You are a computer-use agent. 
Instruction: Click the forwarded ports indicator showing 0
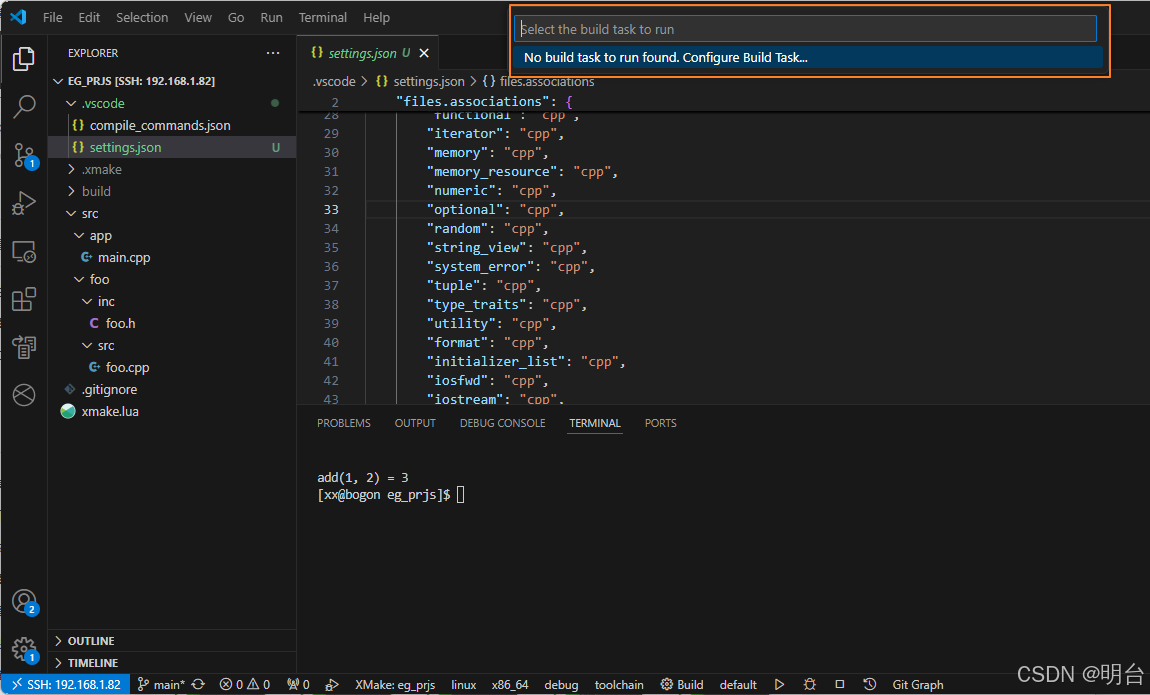[x=299, y=685]
